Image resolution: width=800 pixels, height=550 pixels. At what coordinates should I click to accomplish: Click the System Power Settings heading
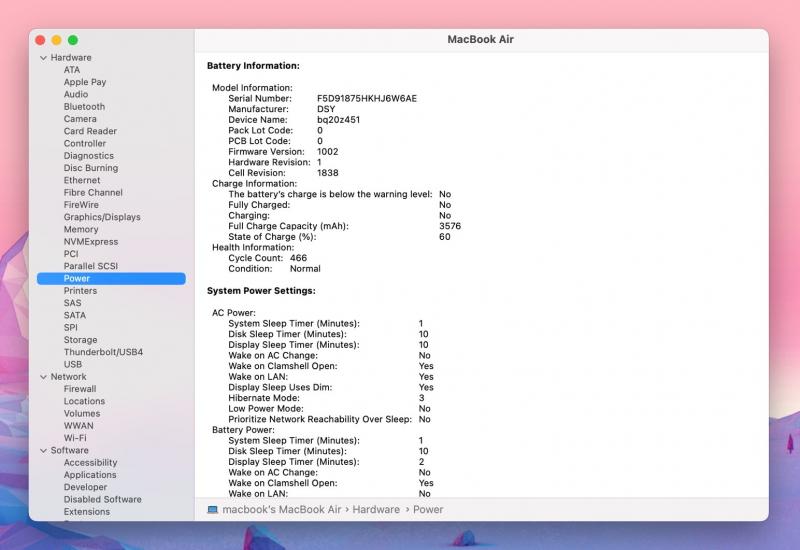tap(261, 291)
